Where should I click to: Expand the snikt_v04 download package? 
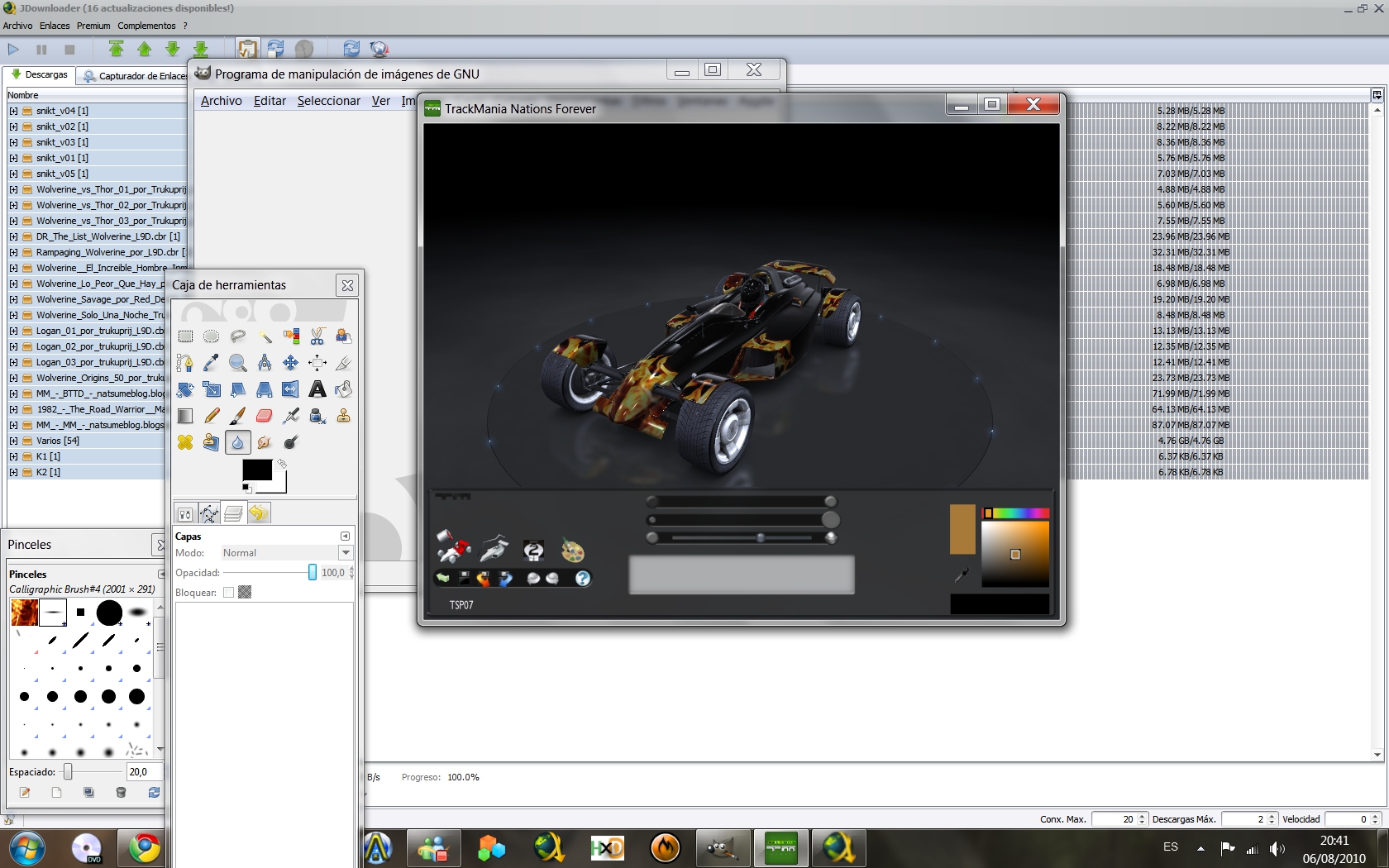pos(13,111)
